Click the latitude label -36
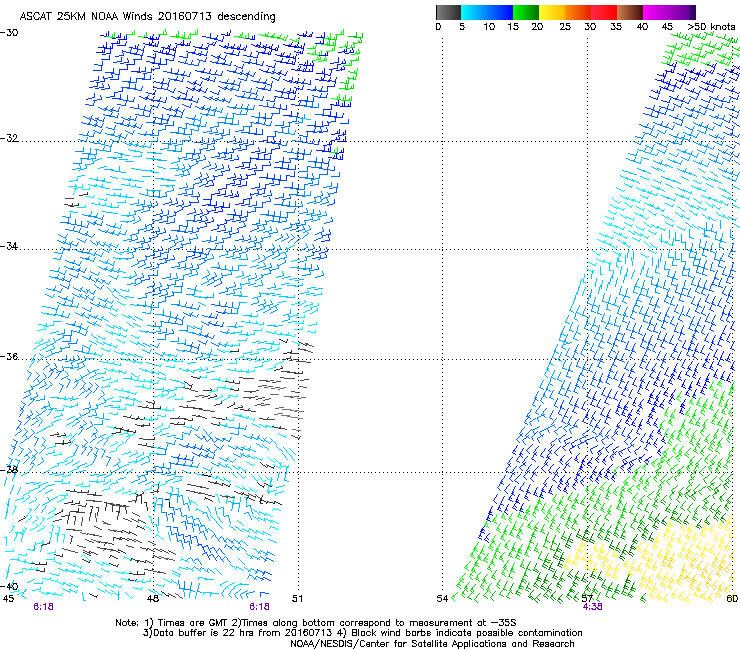Viewport: 740px width, 650px height. click(x=9, y=356)
